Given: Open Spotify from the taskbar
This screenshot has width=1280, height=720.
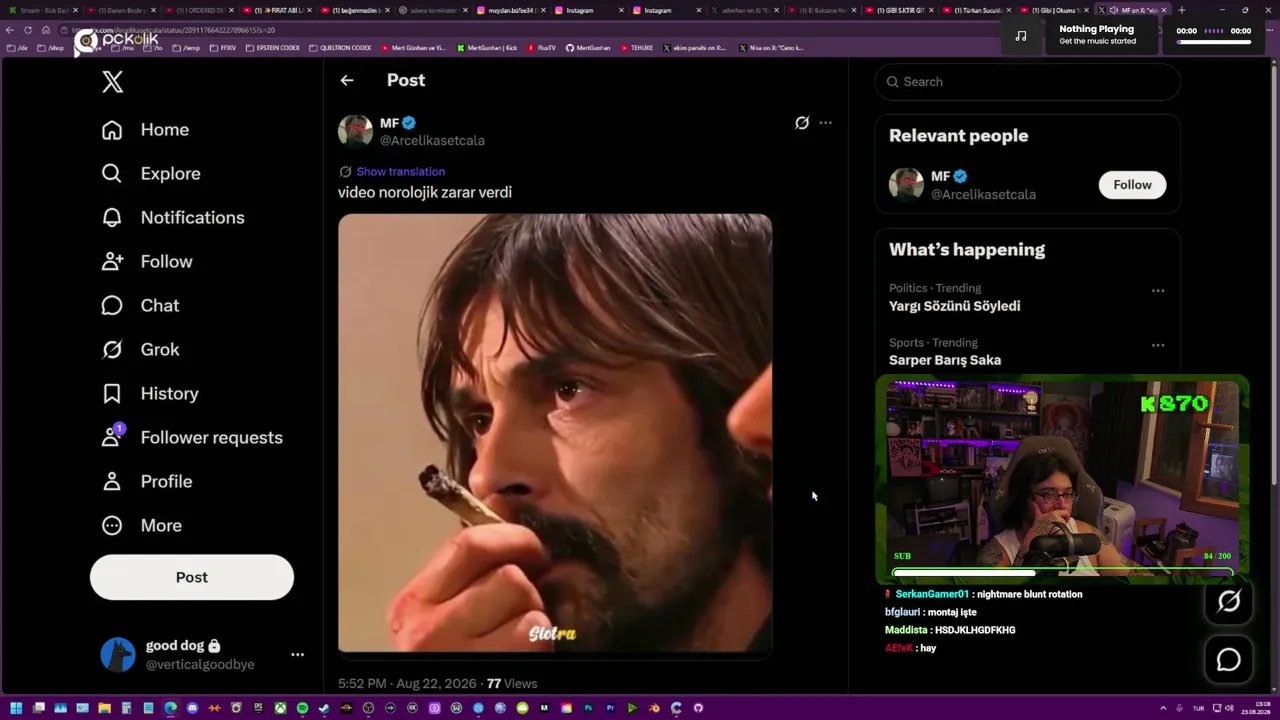Looking at the screenshot, I should click(302, 708).
